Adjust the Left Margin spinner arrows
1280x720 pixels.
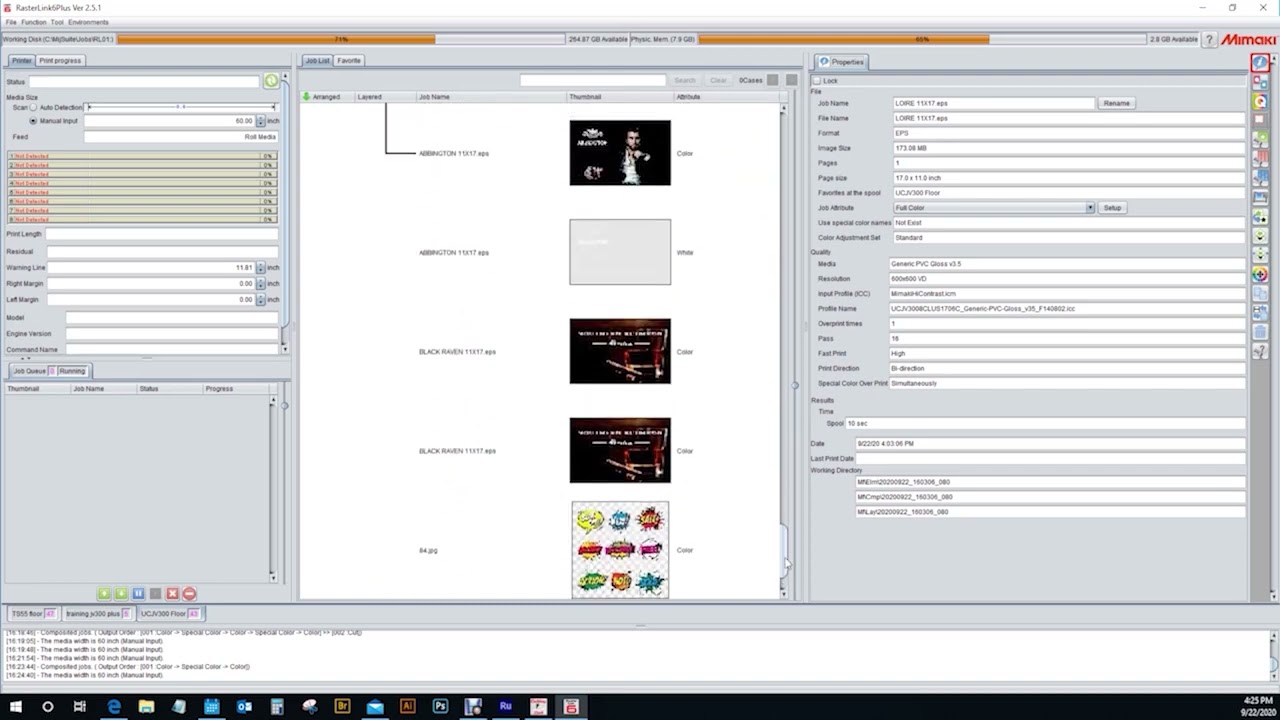click(x=260, y=300)
